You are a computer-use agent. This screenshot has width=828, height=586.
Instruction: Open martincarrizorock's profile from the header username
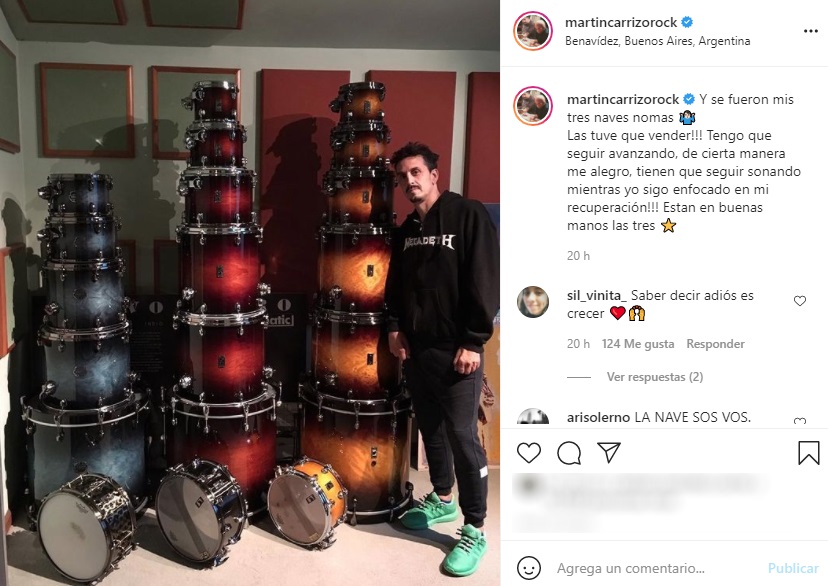tap(621, 22)
